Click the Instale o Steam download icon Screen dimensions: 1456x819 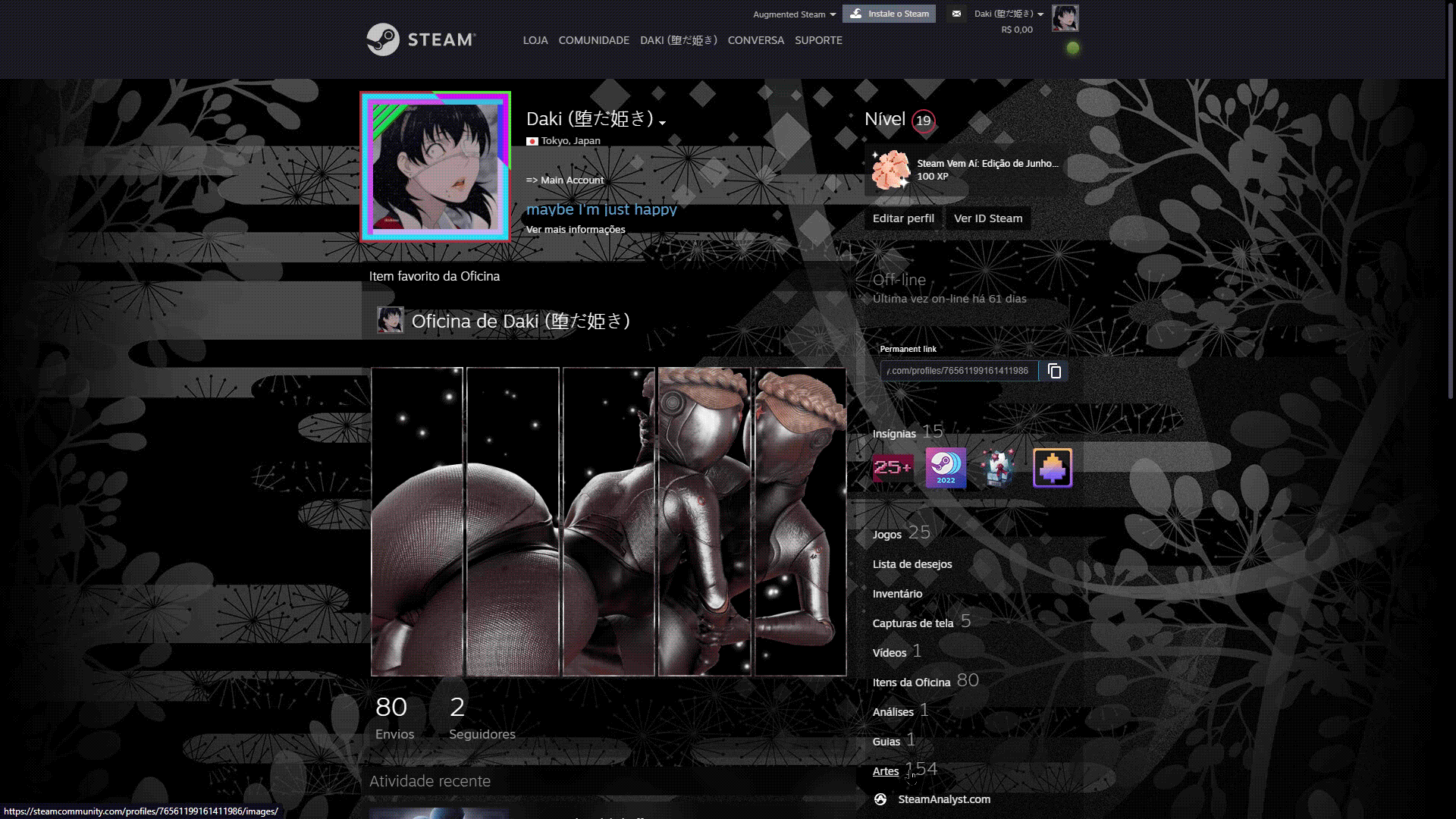(x=855, y=14)
